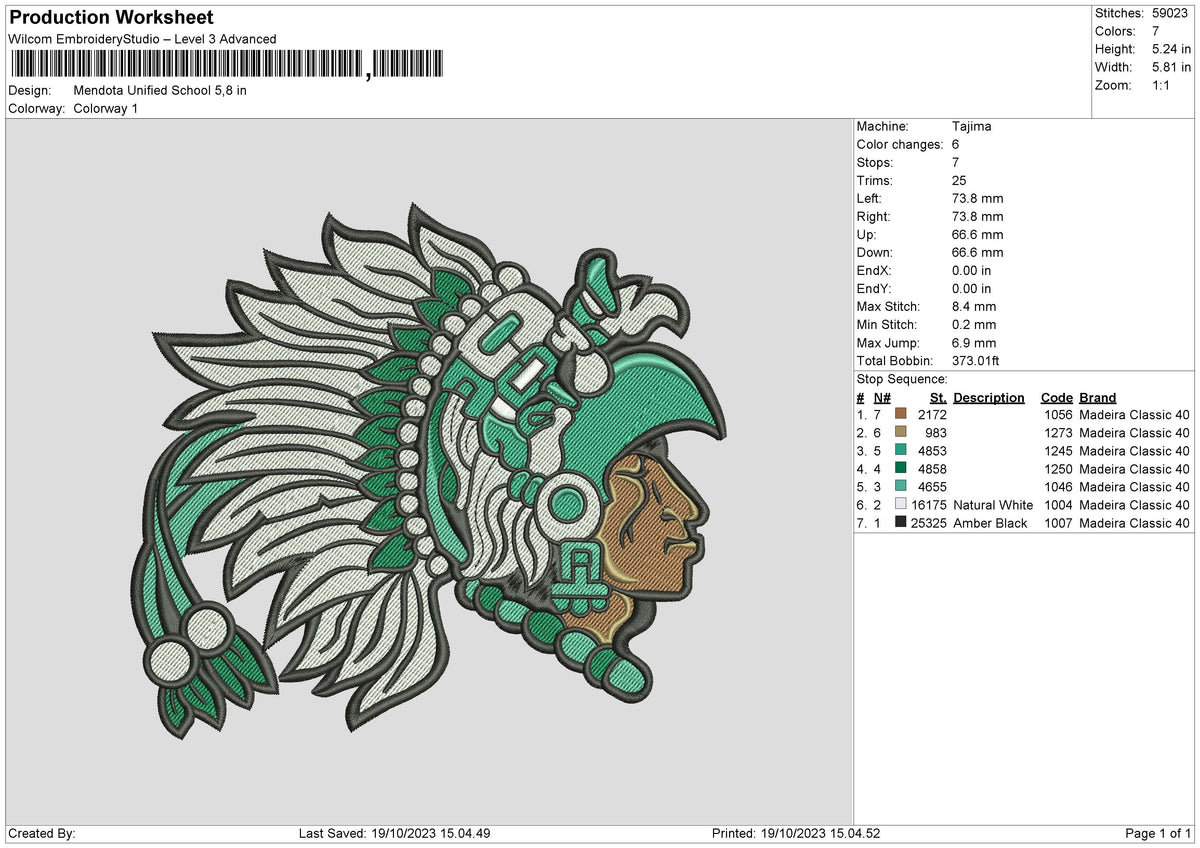Click the 'Stop Sequence:' label

point(902,379)
